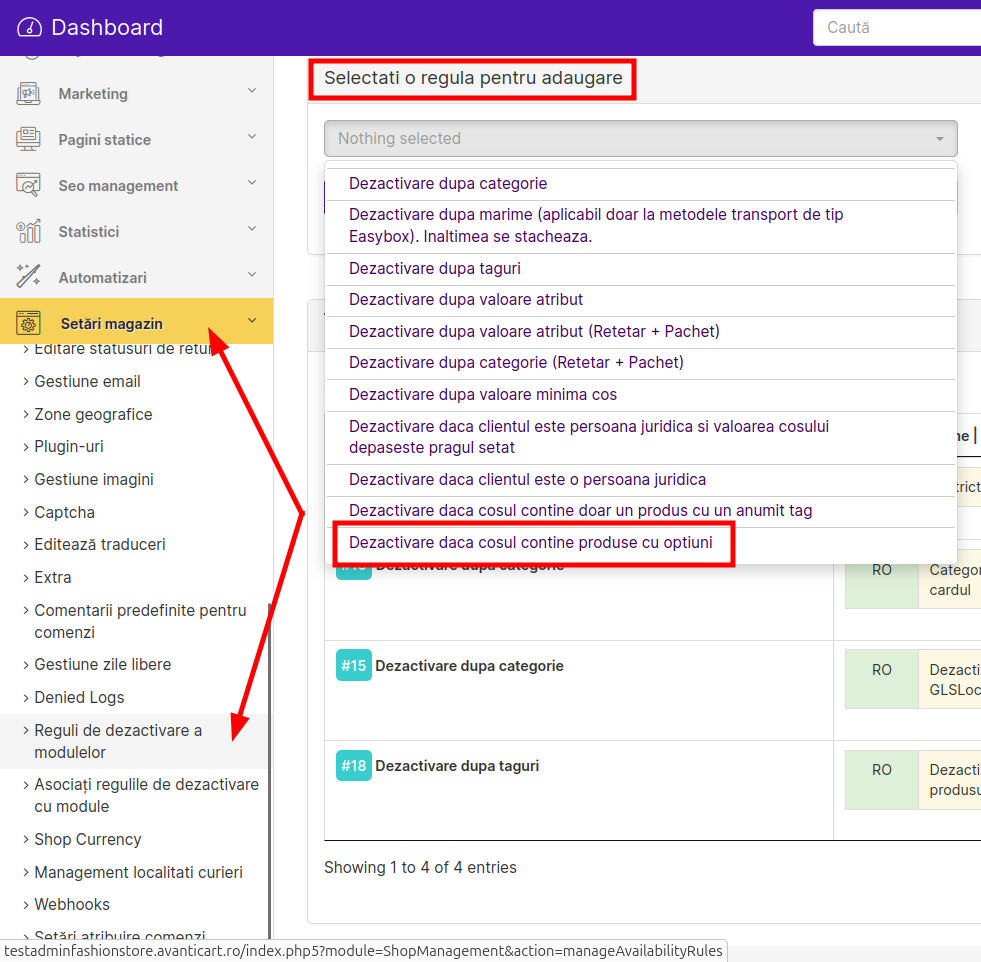Select Dezactivare dupa taguri option

(x=435, y=269)
